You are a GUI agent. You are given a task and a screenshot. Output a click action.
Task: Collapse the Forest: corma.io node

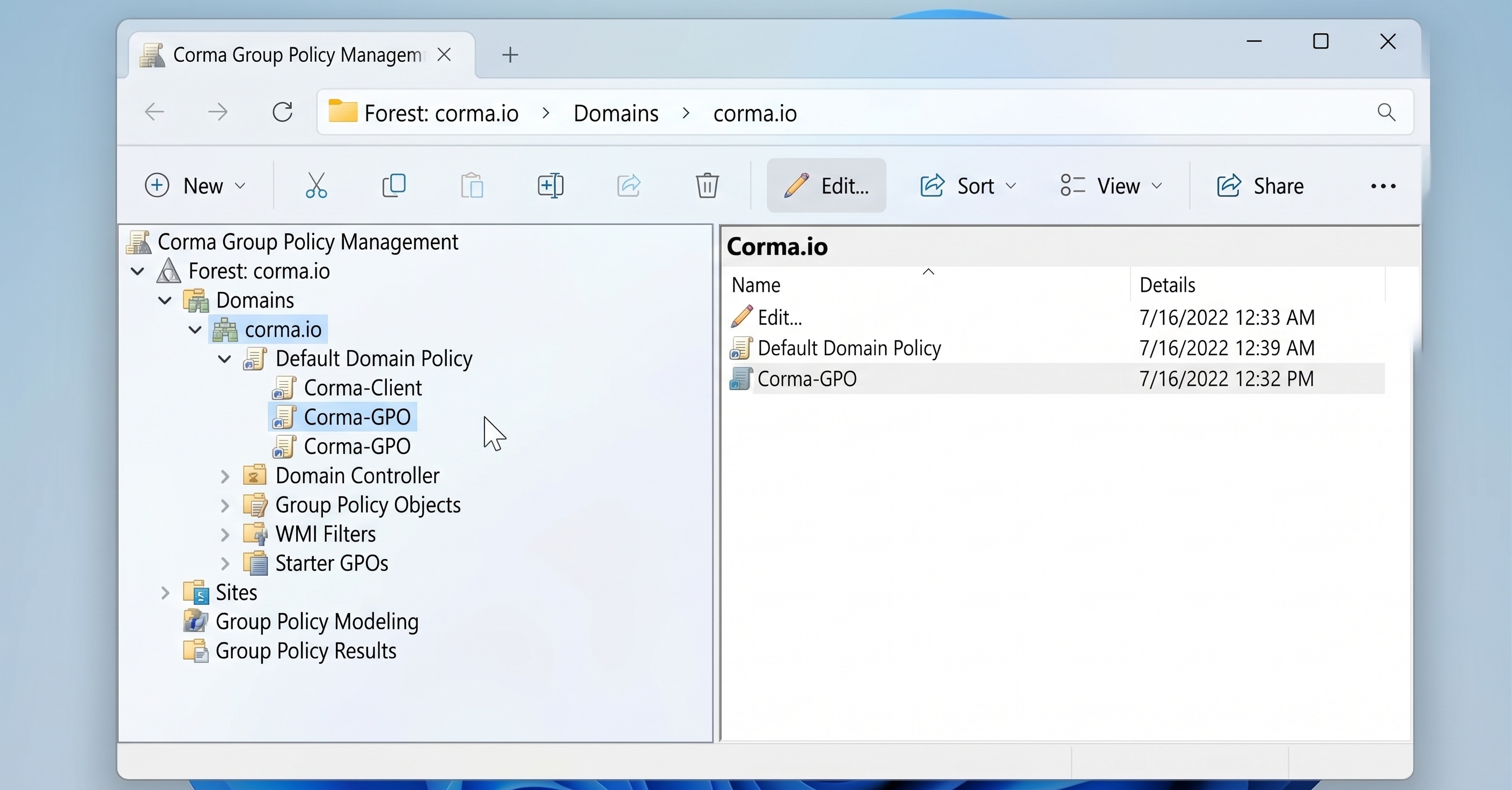(x=137, y=271)
